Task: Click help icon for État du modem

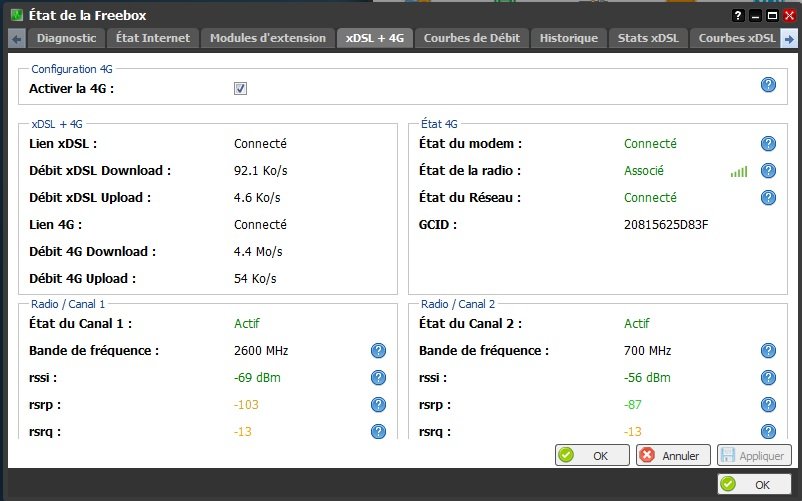Action: click(x=768, y=144)
